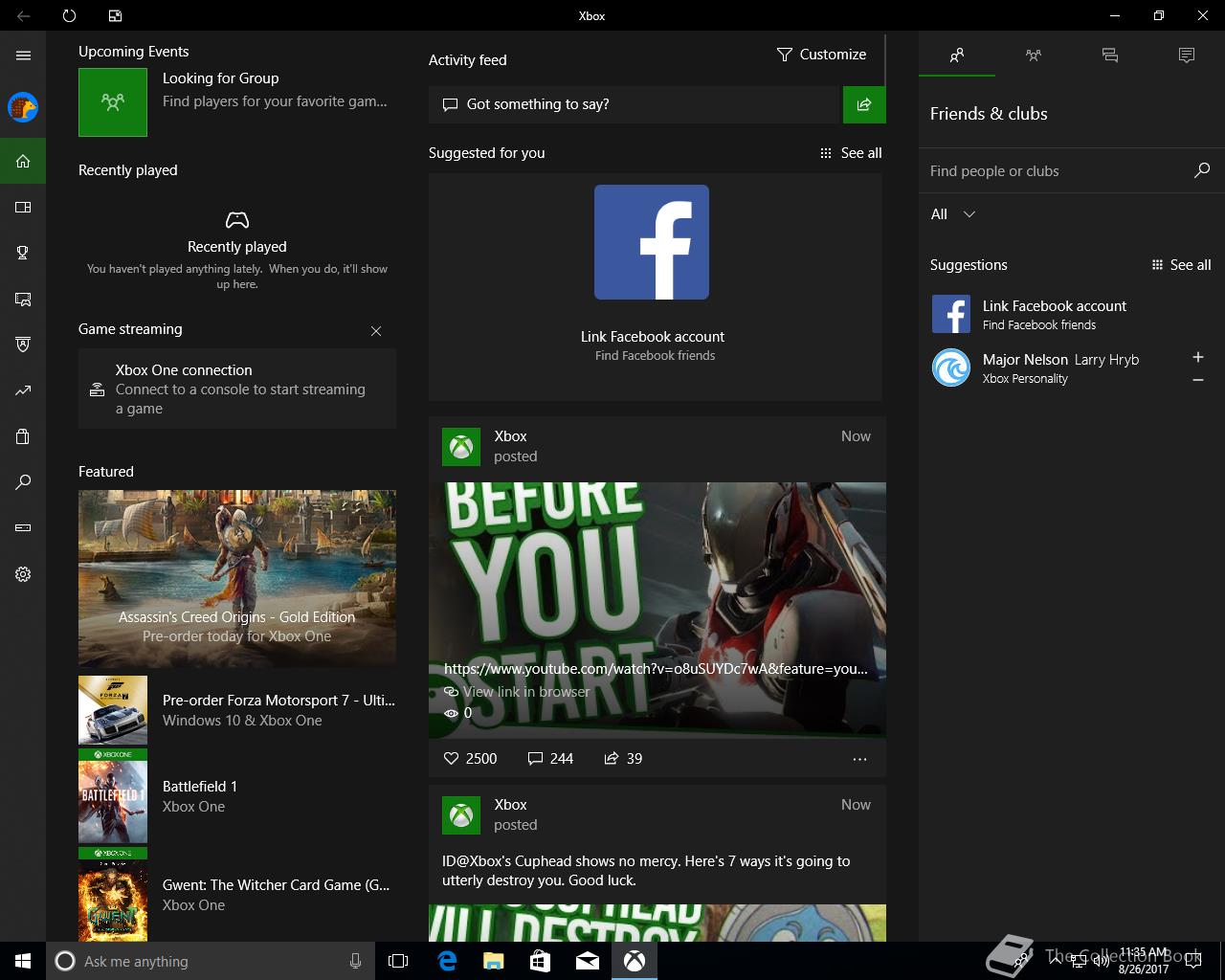Image resolution: width=1225 pixels, height=980 pixels.
Task: Click Cortana microphone icon
Action: tap(355, 961)
